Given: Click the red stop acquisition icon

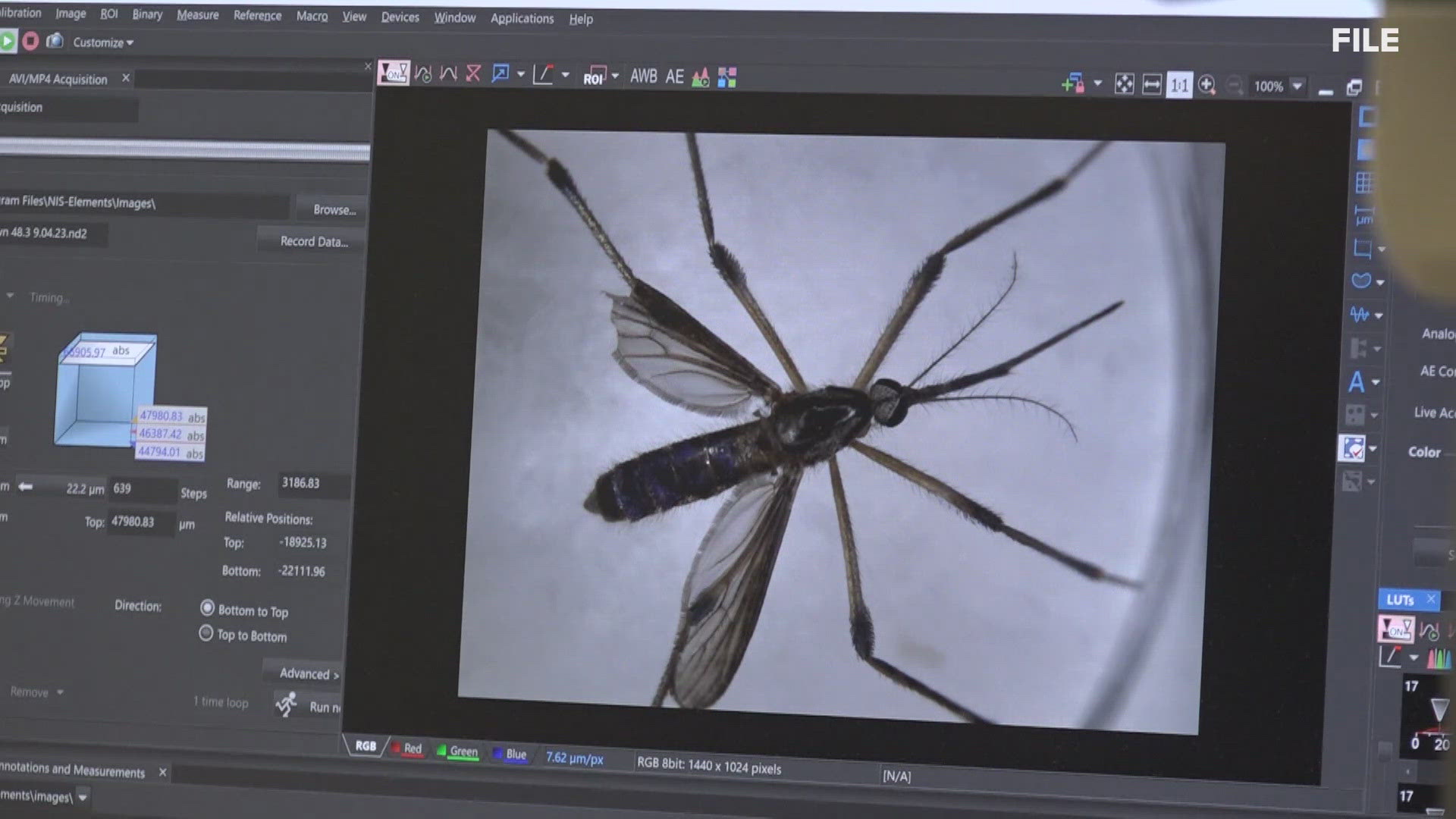Looking at the screenshot, I should (30, 41).
